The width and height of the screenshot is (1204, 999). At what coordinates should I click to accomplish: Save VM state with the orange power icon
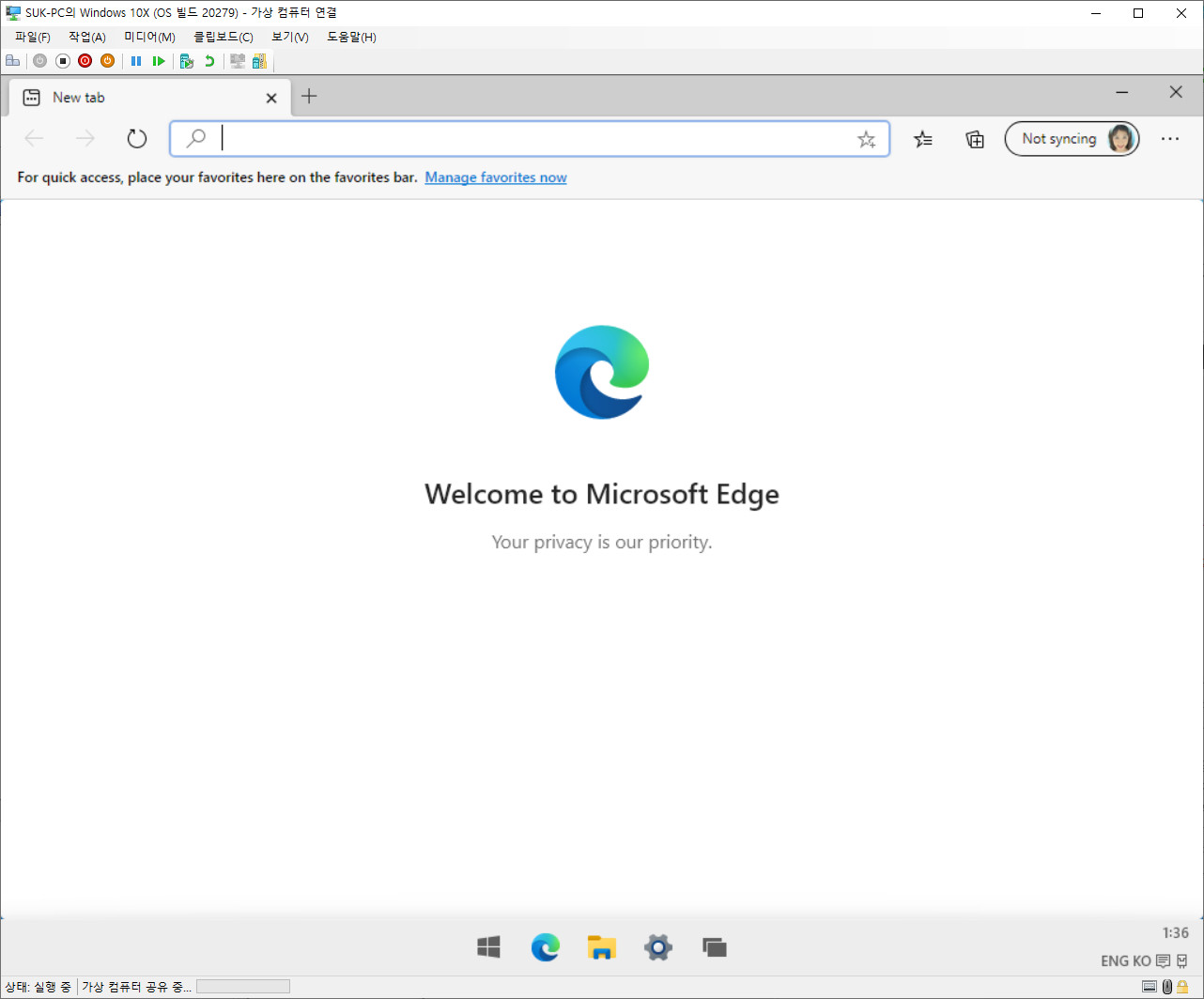click(107, 61)
